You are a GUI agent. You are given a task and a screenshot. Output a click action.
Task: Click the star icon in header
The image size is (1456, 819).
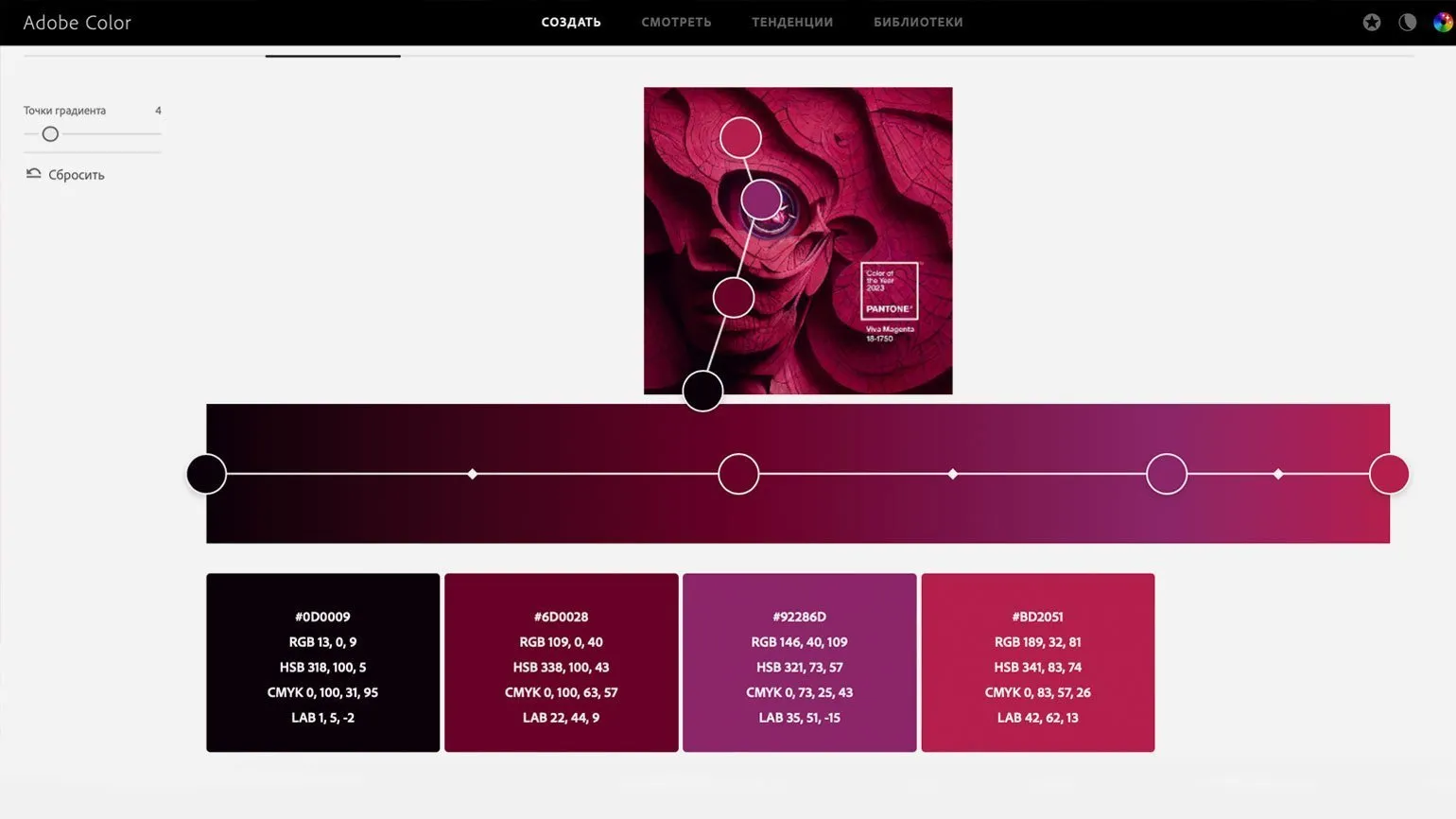1371,23
